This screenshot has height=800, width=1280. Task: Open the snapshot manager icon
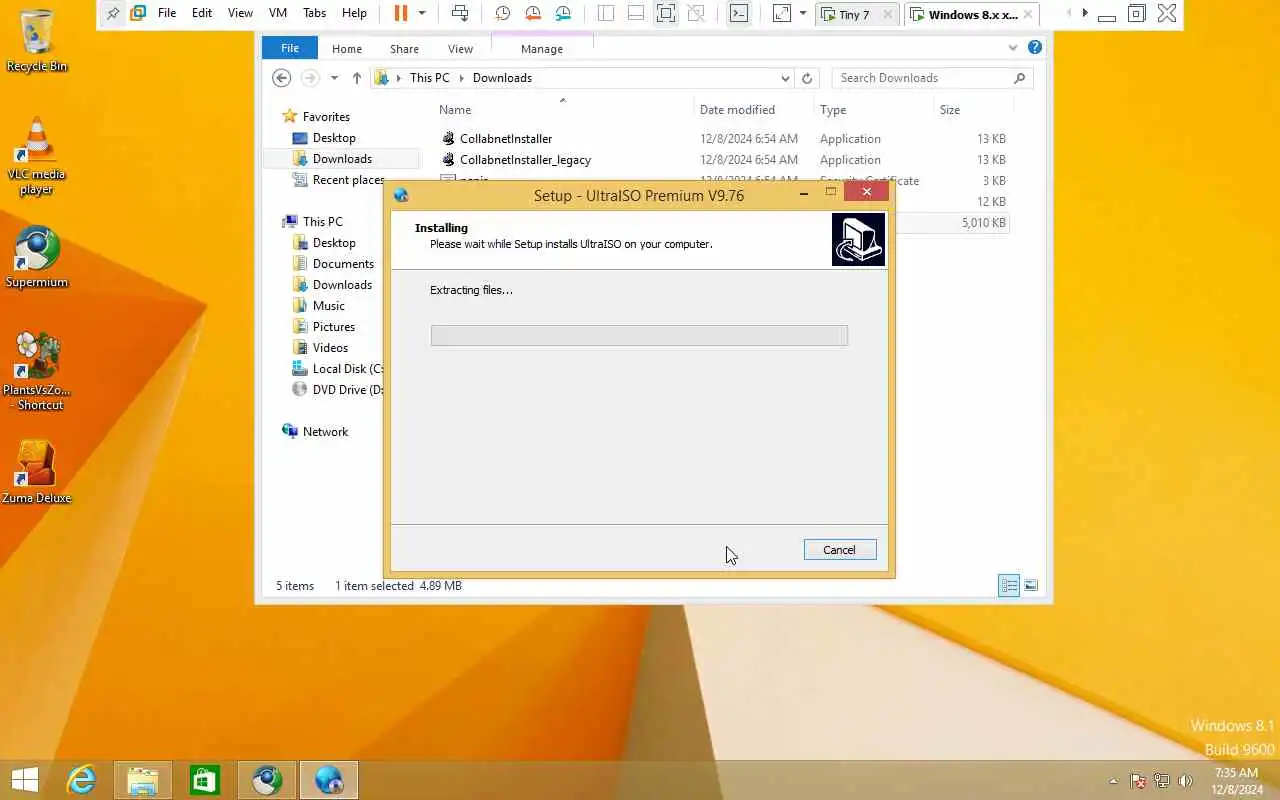[564, 13]
